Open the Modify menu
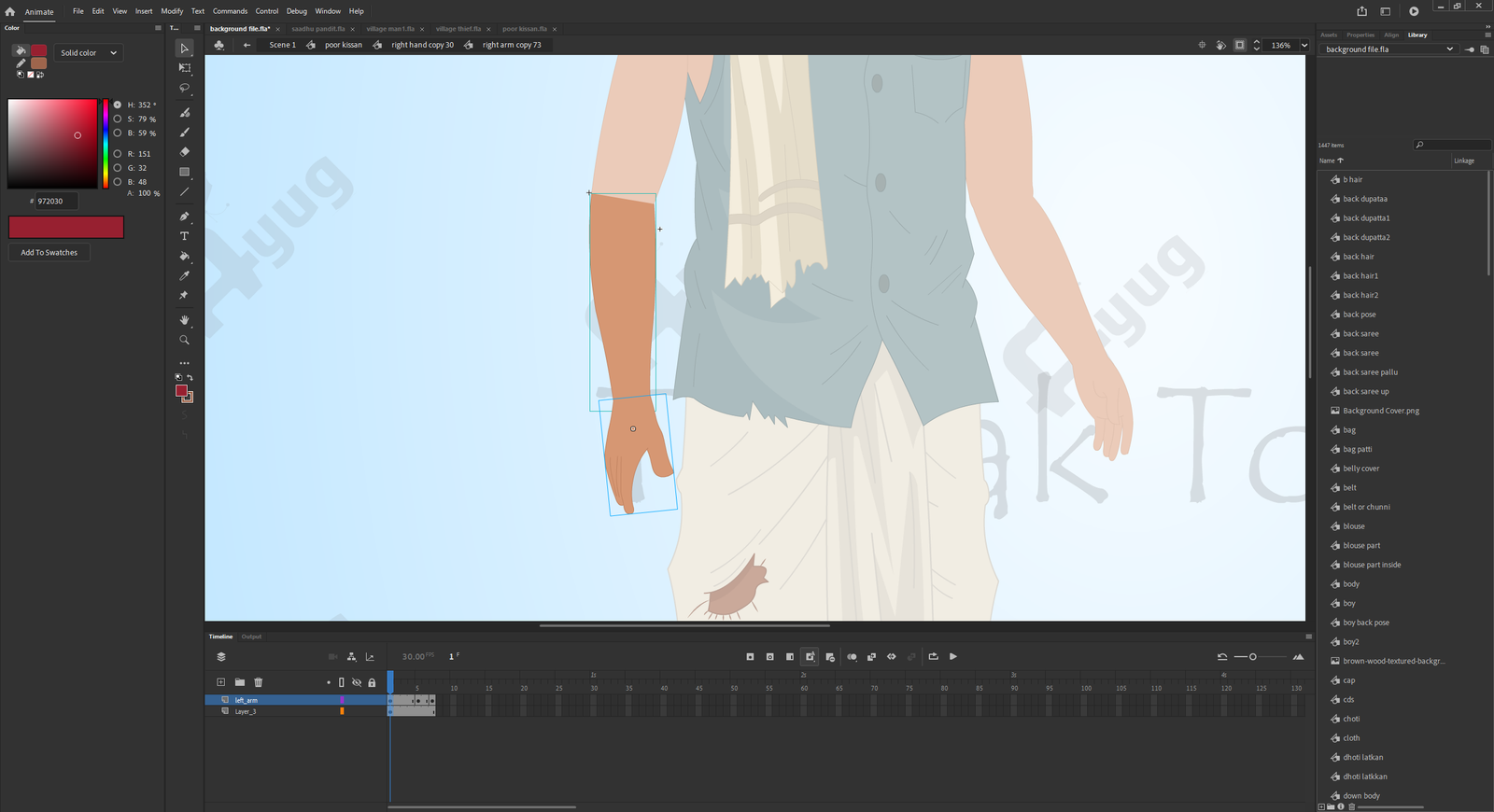 pyautogui.click(x=172, y=11)
